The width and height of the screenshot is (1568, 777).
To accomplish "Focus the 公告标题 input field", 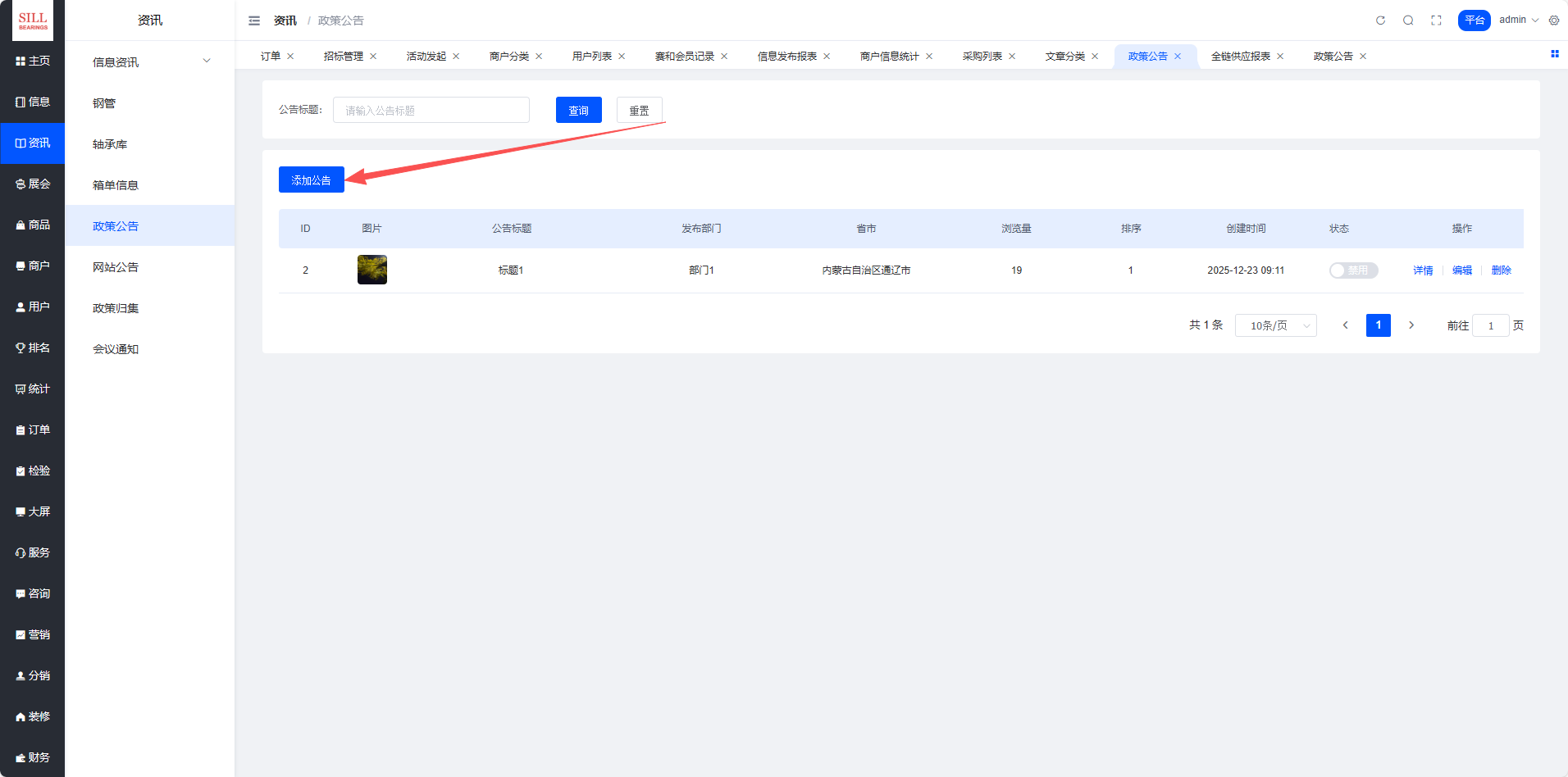I will click(x=431, y=110).
